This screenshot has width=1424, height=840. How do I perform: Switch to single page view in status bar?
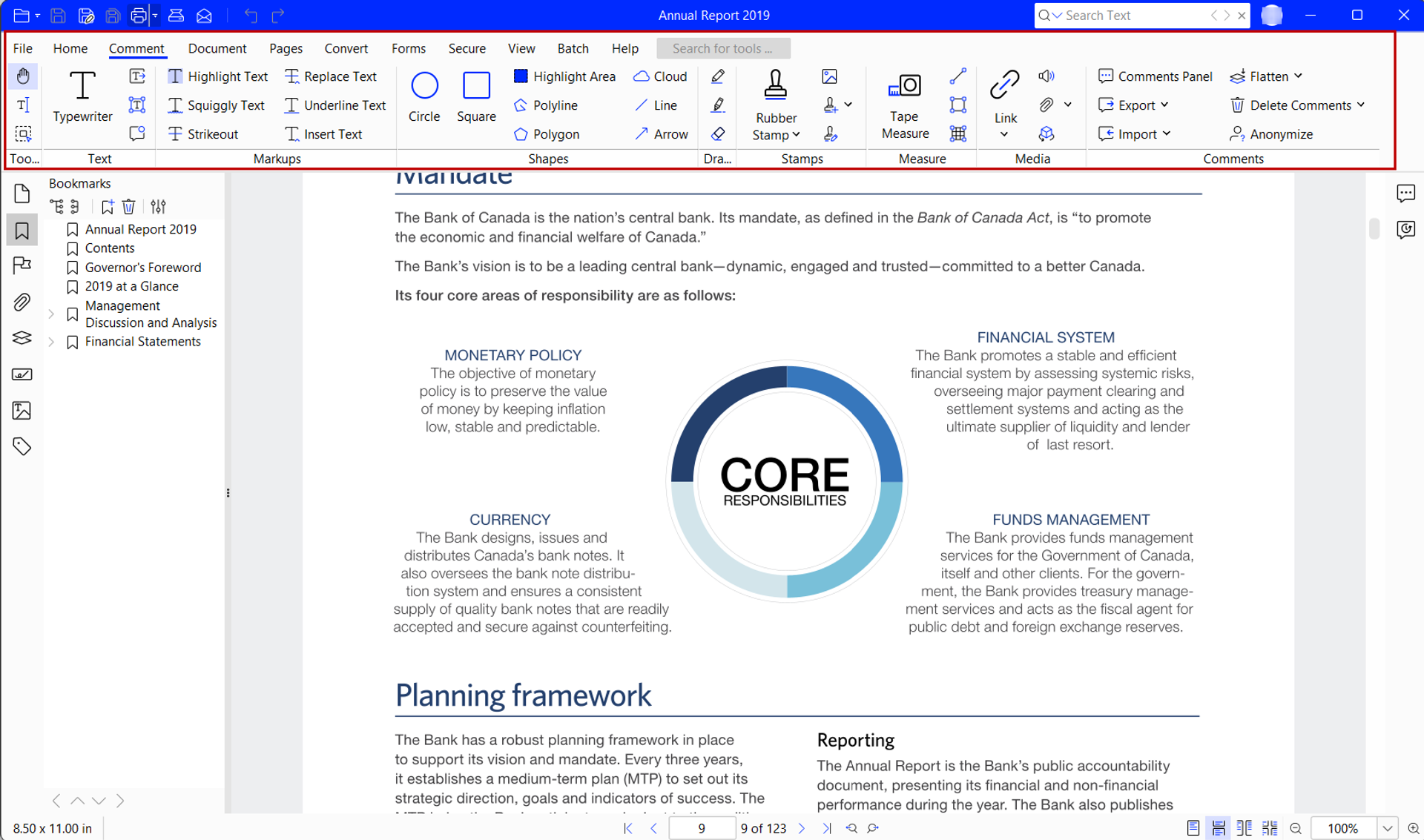[1193, 828]
